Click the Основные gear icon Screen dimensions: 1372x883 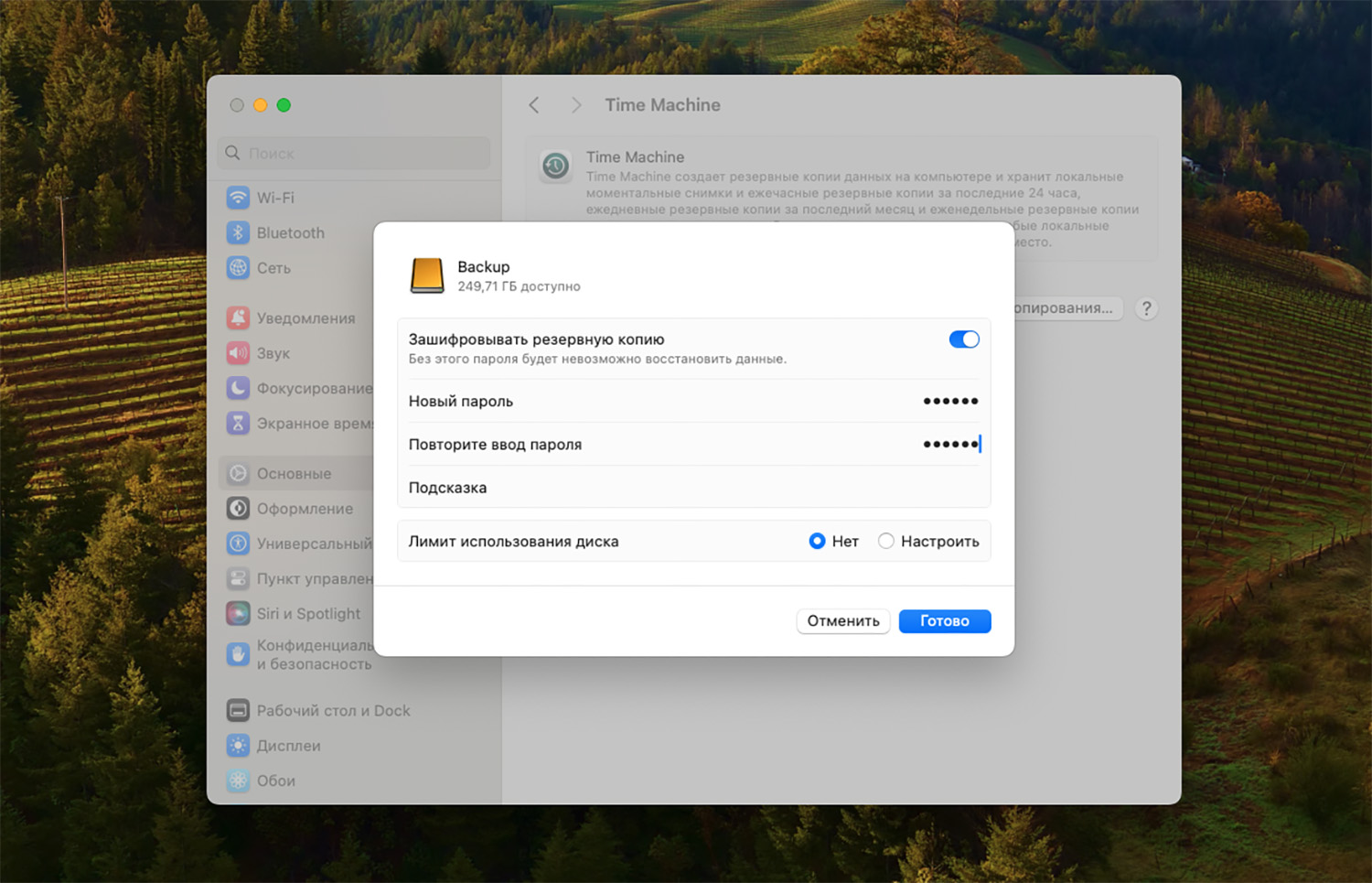coord(238,473)
